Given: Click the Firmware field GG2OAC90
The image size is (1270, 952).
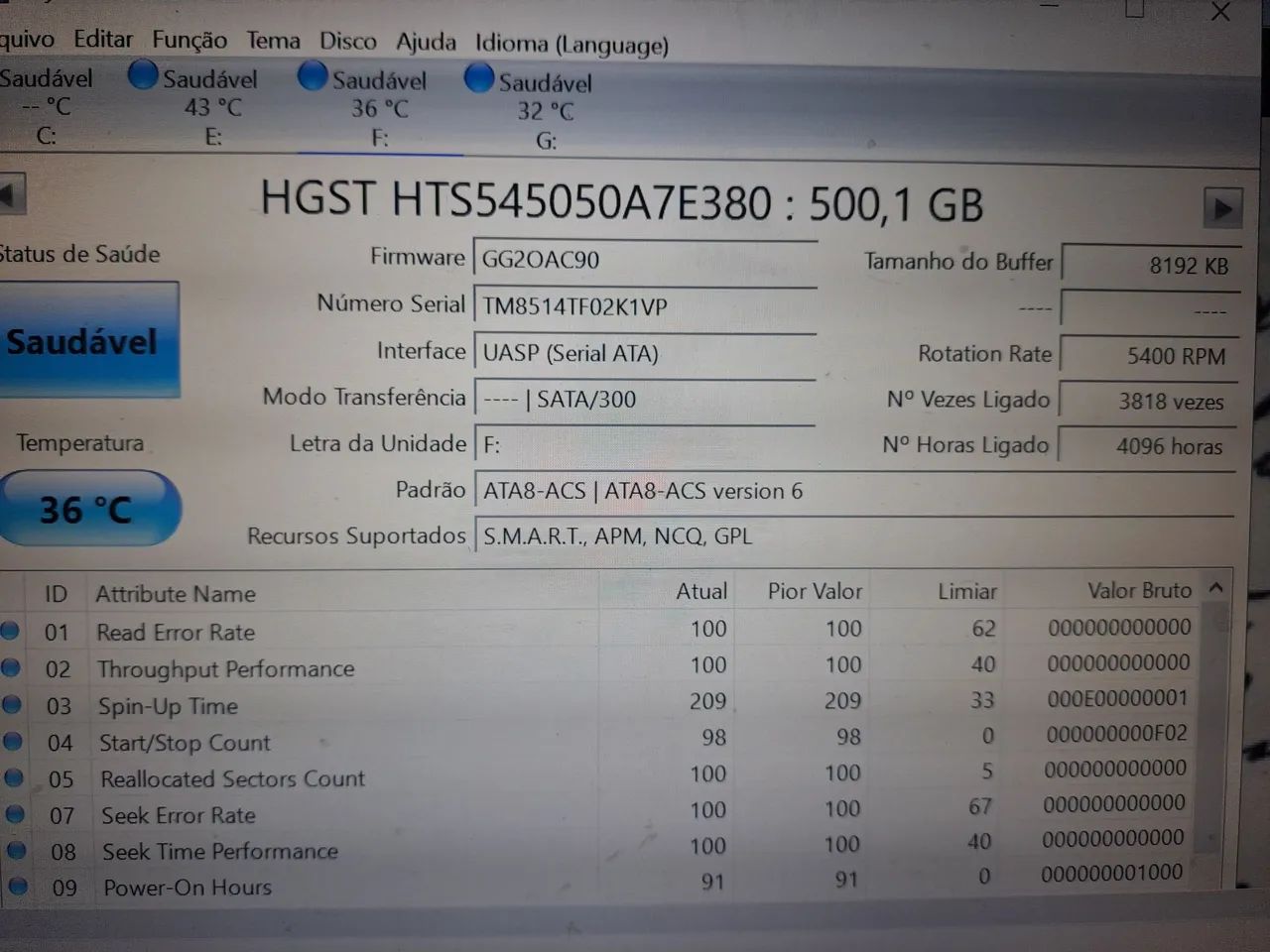Looking at the screenshot, I should pos(645,260).
